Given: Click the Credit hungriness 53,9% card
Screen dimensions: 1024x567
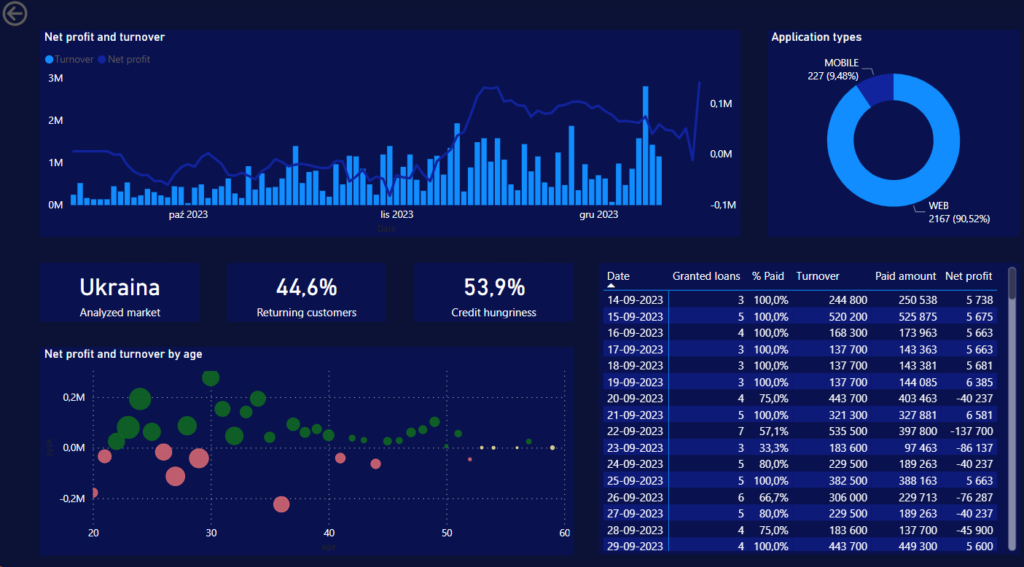Looking at the screenshot, I should click(x=494, y=295).
